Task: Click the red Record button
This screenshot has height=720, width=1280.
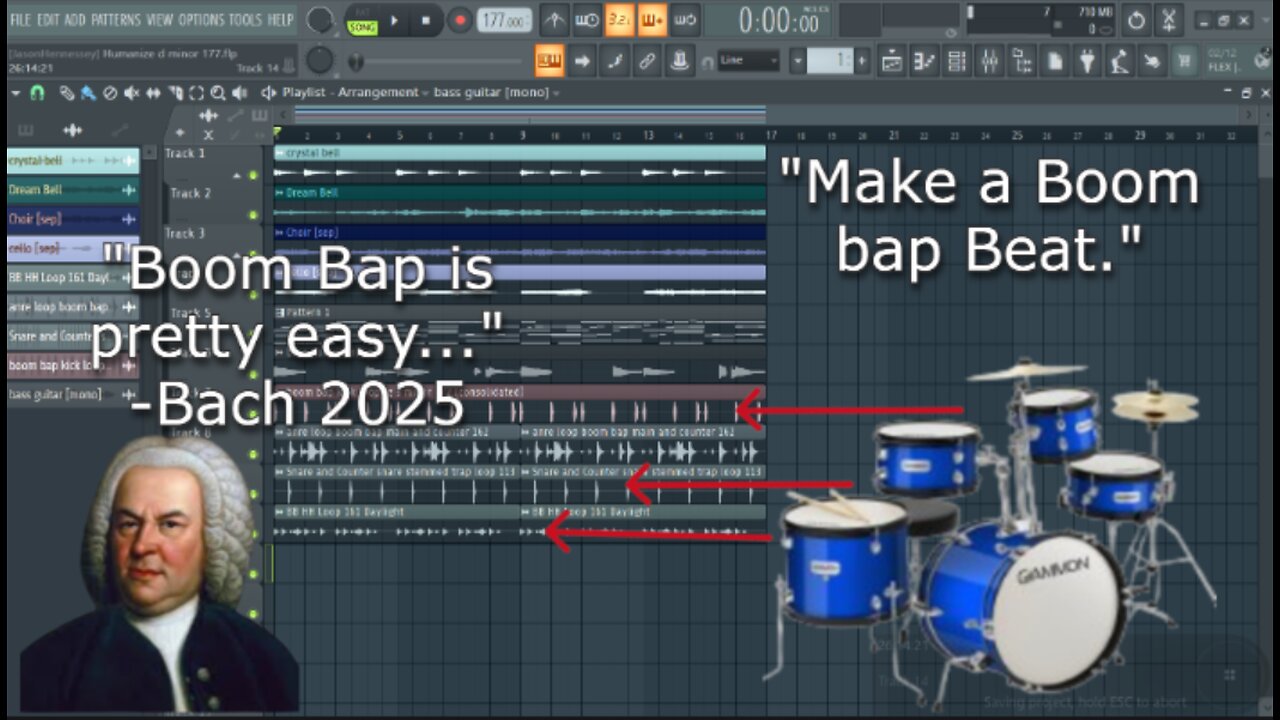Action: pyautogui.click(x=459, y=20)
